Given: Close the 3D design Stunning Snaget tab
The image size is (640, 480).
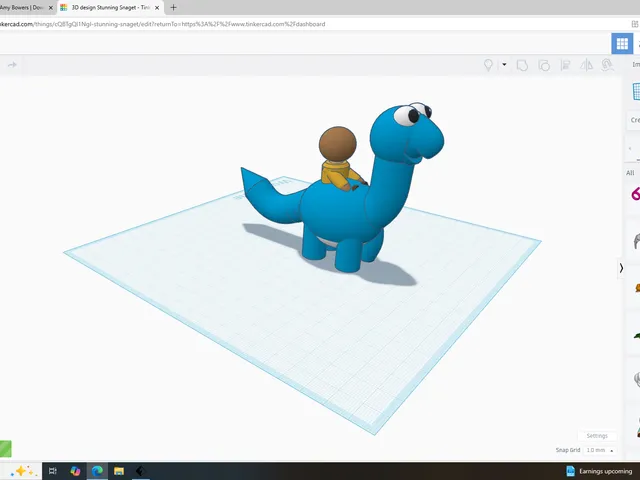Looking at the screenshot, I should coord(157,8).
